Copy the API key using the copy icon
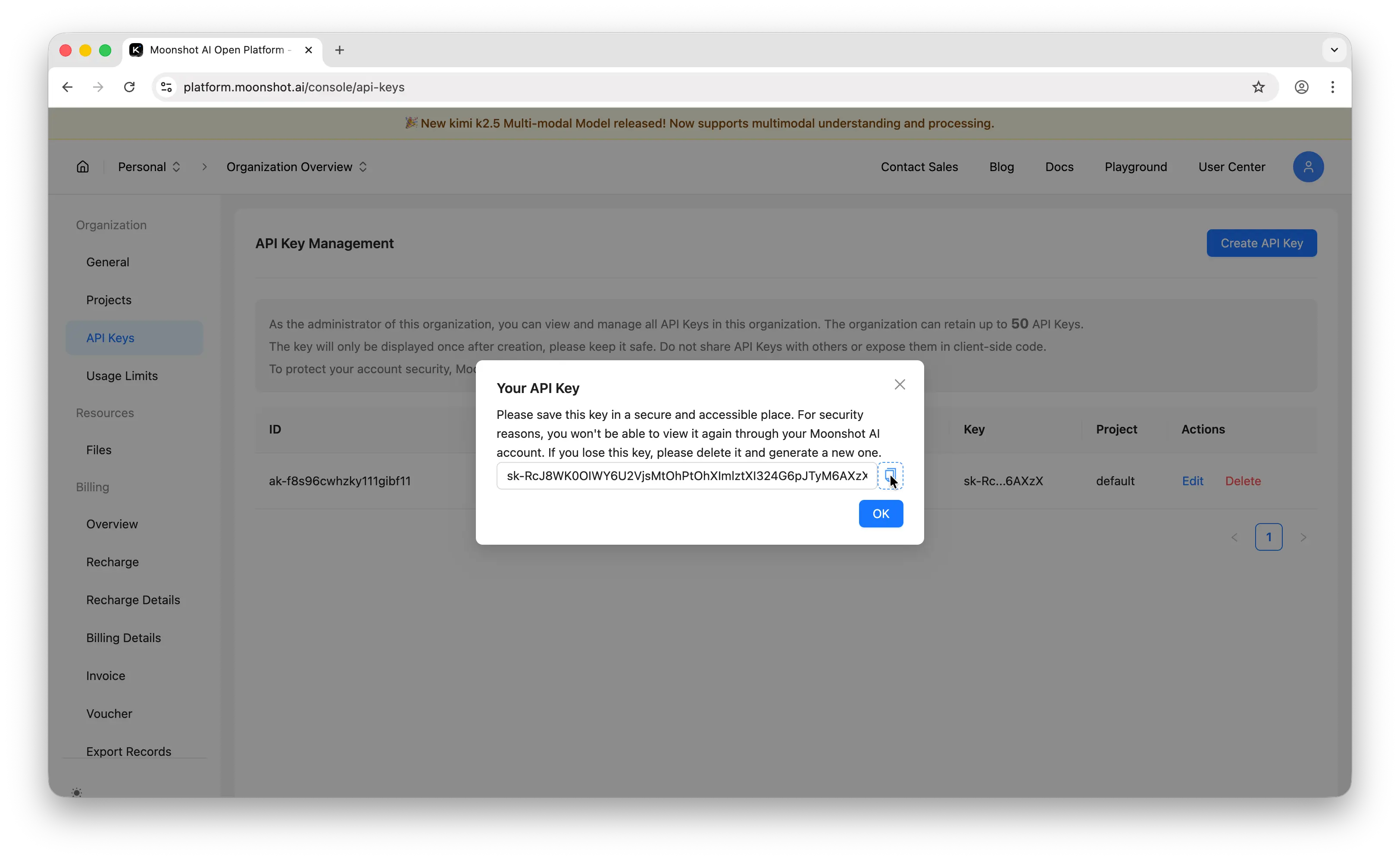The width and height of the screenshot is (1400, 861). (890, 475)
